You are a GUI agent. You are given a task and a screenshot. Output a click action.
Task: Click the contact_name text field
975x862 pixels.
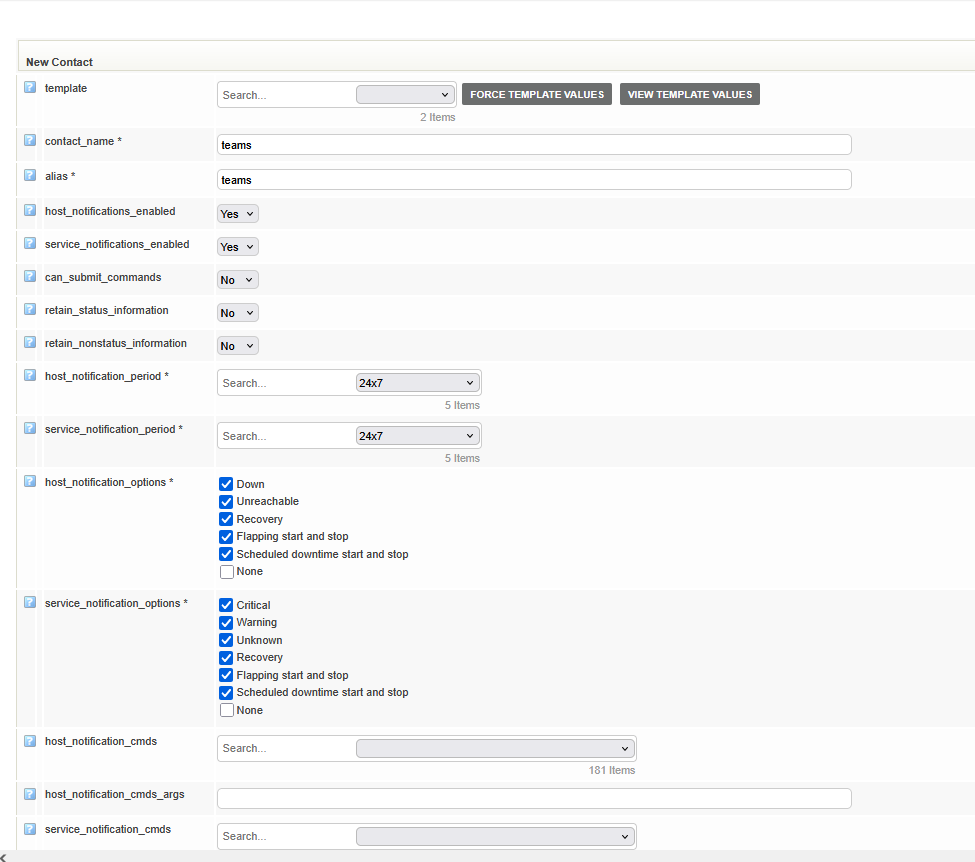[x=534, y=145]
